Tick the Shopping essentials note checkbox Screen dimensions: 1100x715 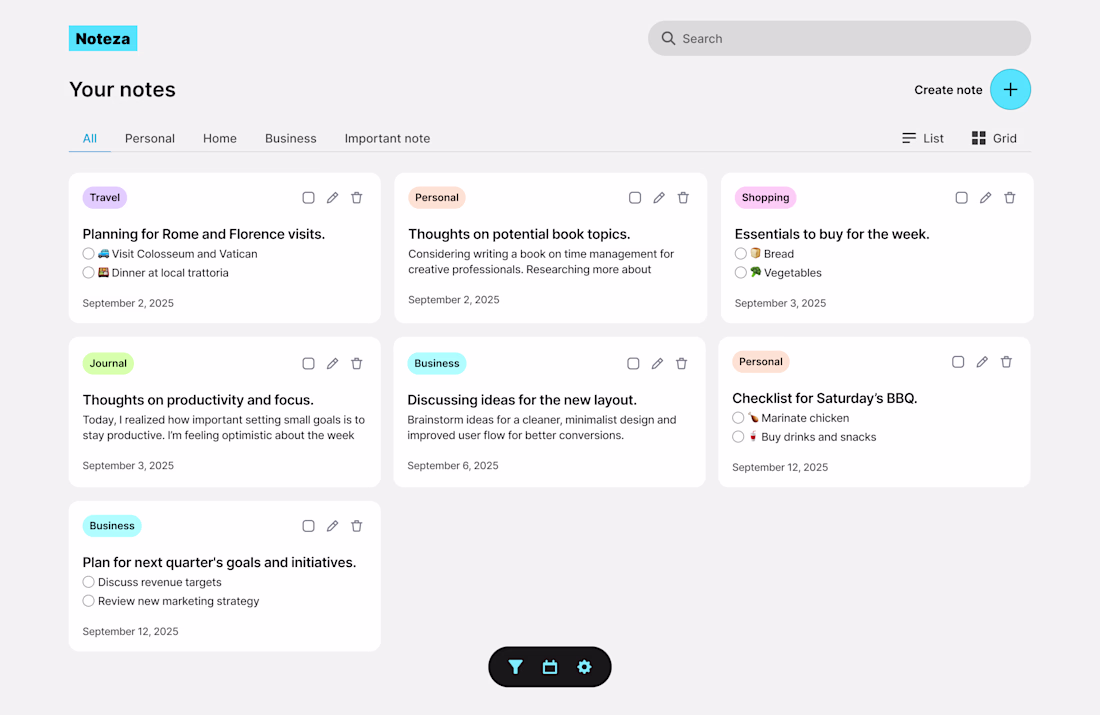click(x=962, y=198)
